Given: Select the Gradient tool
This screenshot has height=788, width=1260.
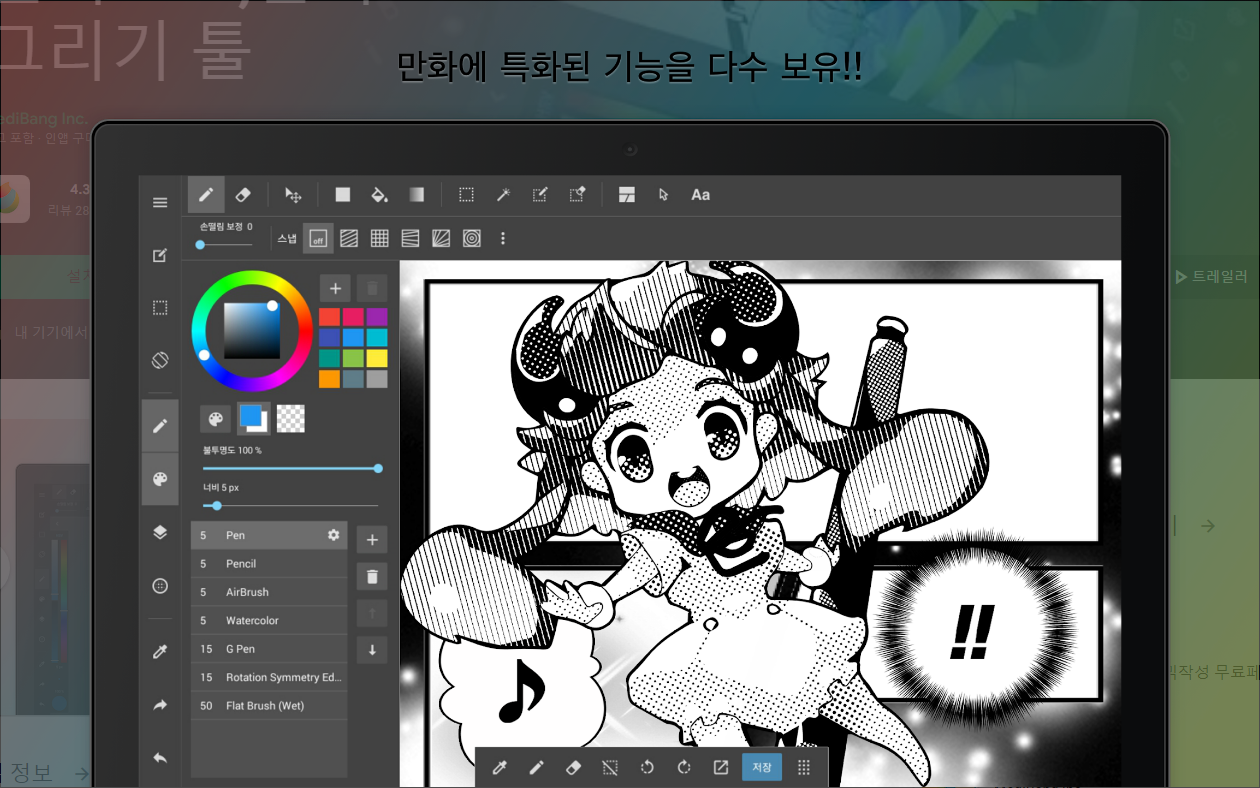Looking at the screenshot, I should [416, 194].
